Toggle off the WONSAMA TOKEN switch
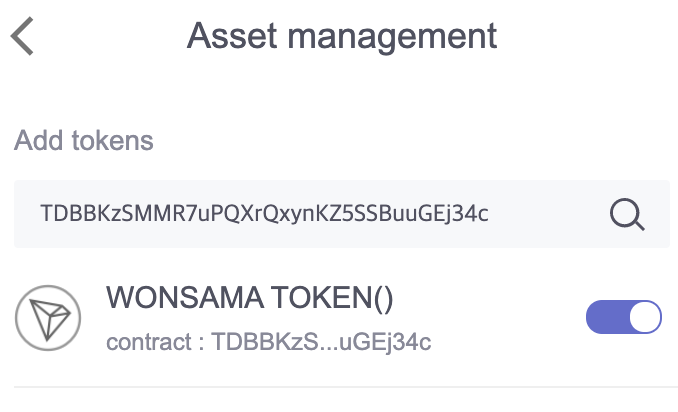 click(623, 317)
